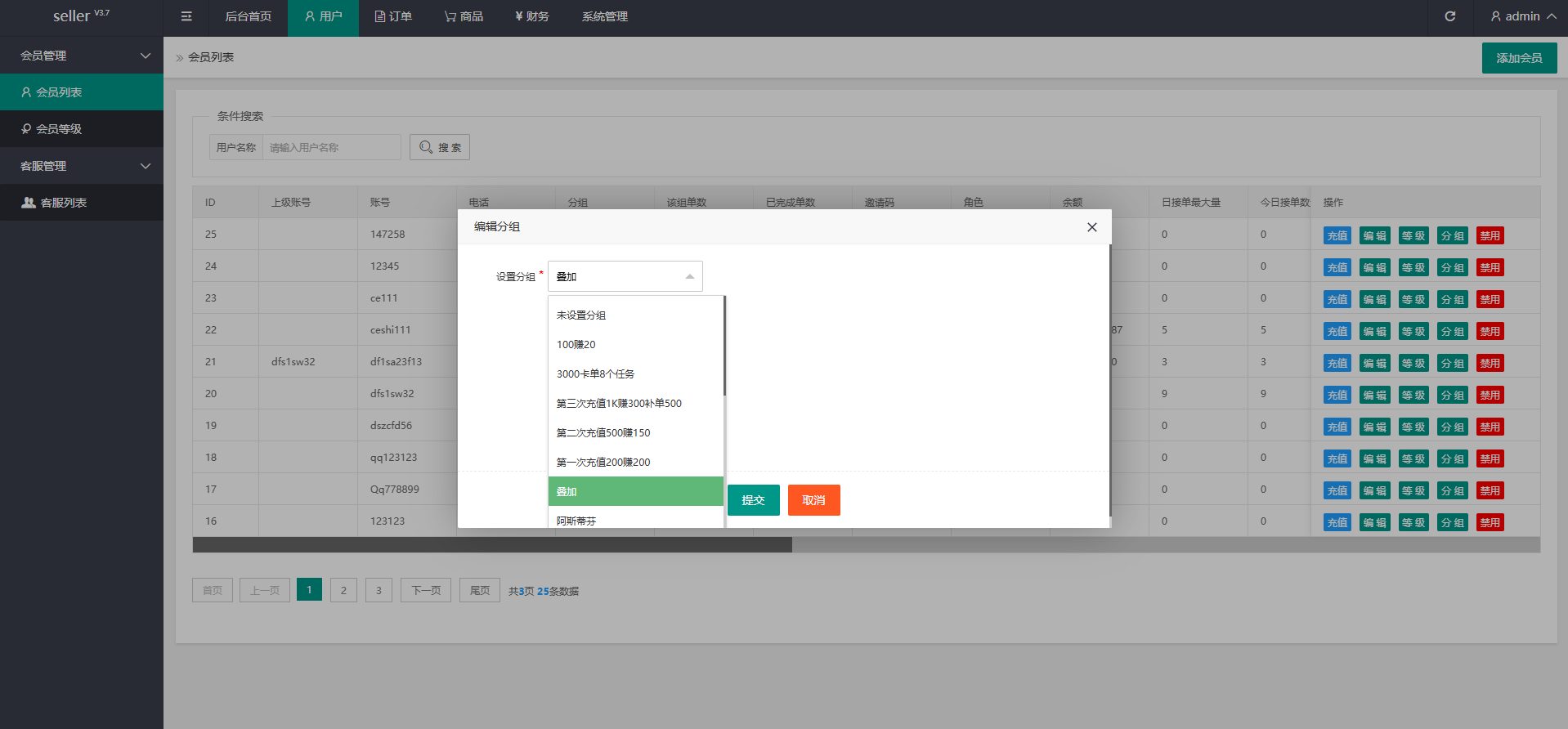This screenshot has width=1568, height=729.
Task: Click the 取消 button in the dialog
Action: coord(813,500)
